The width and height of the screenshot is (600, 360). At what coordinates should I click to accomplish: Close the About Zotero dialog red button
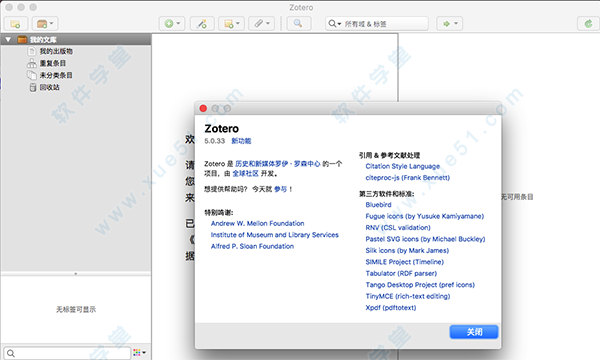click(x=203, y=109)
